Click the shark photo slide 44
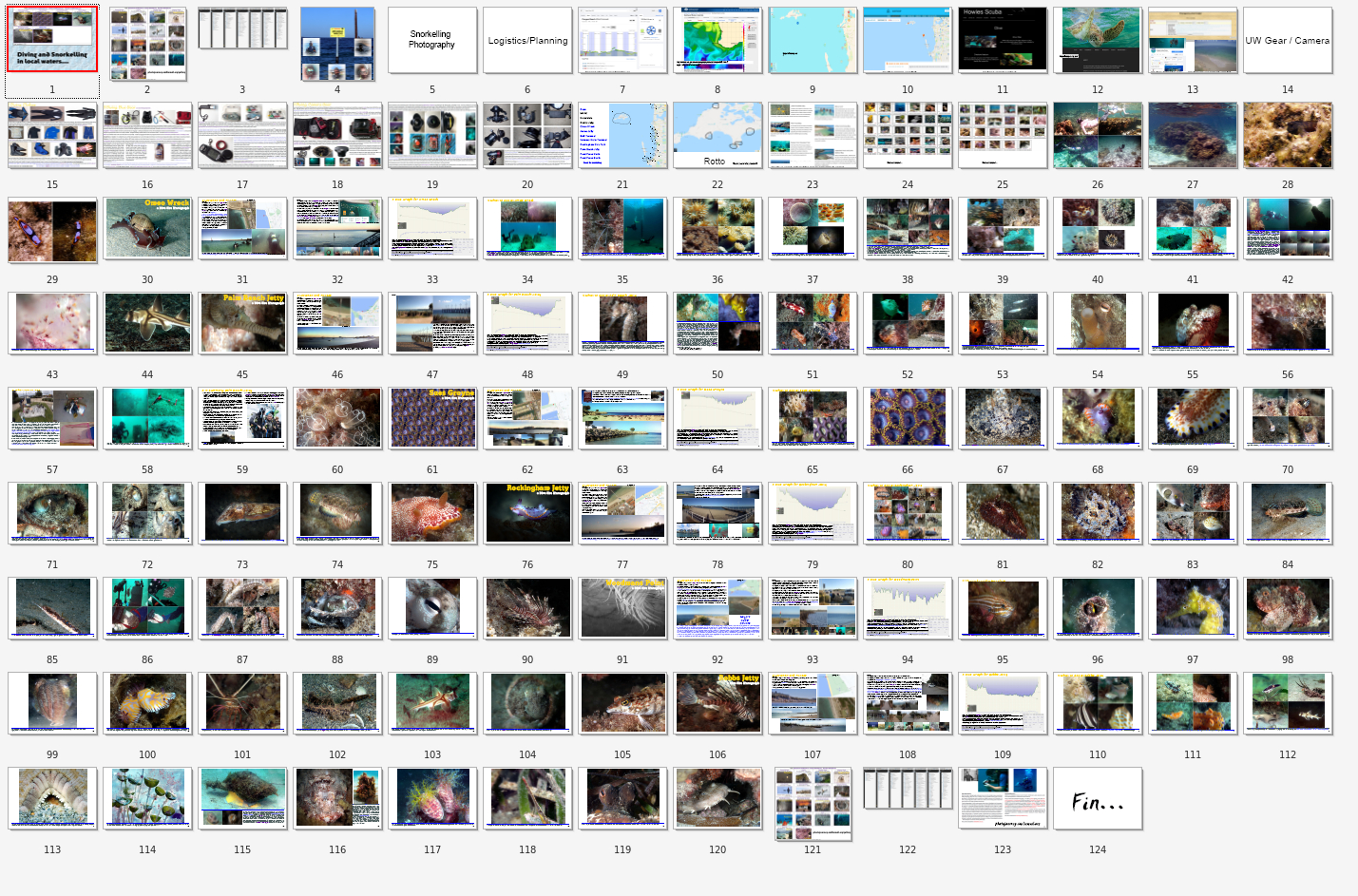1358x896 pixels. (147, 323)
